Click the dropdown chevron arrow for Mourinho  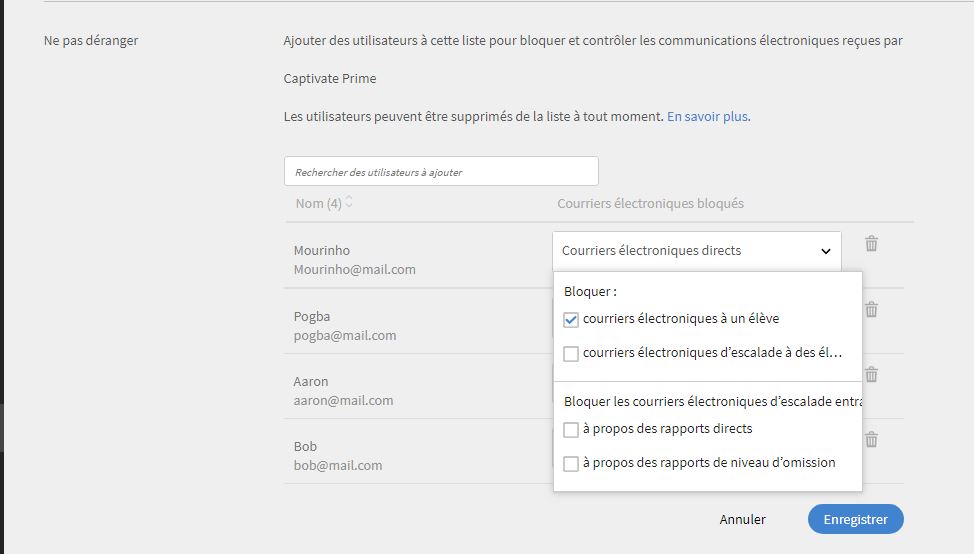pos(826,252)
